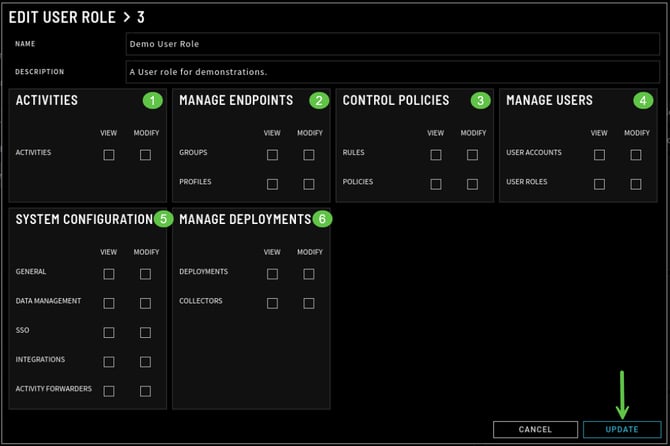Check the Activities Modify checkbox
The image size is (670, 446).
[x=145, y=155]
